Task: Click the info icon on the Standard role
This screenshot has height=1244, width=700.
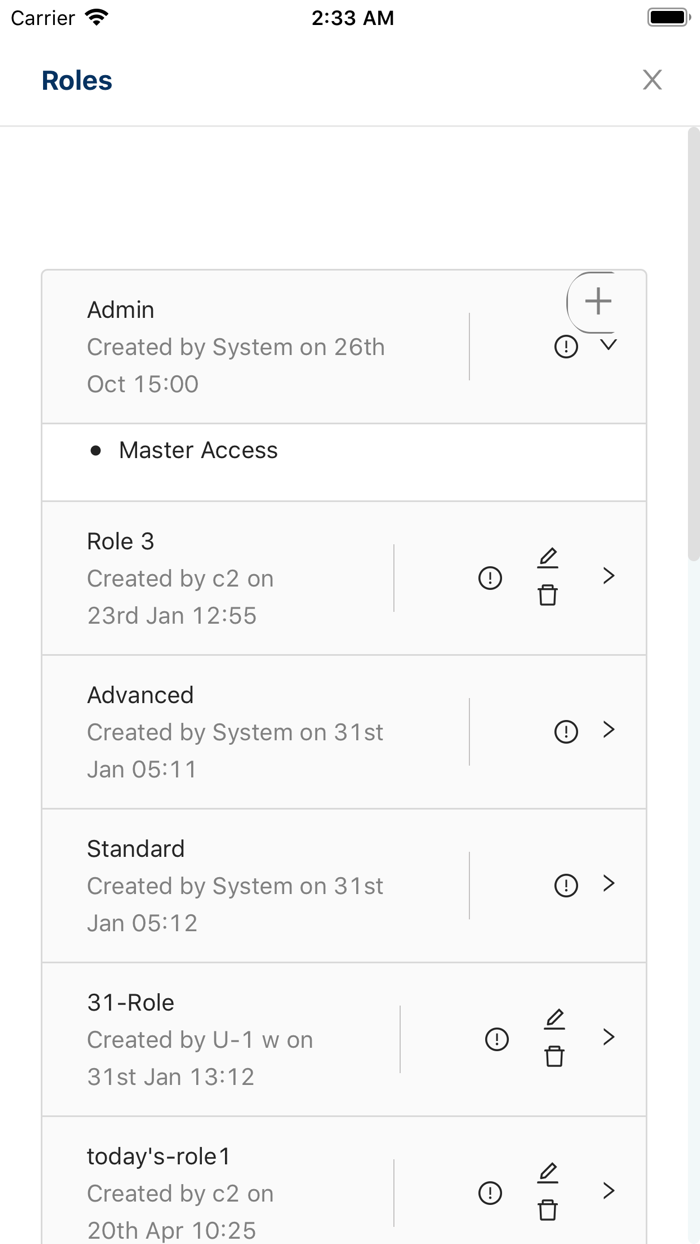Action: click(x=565, y=885)
